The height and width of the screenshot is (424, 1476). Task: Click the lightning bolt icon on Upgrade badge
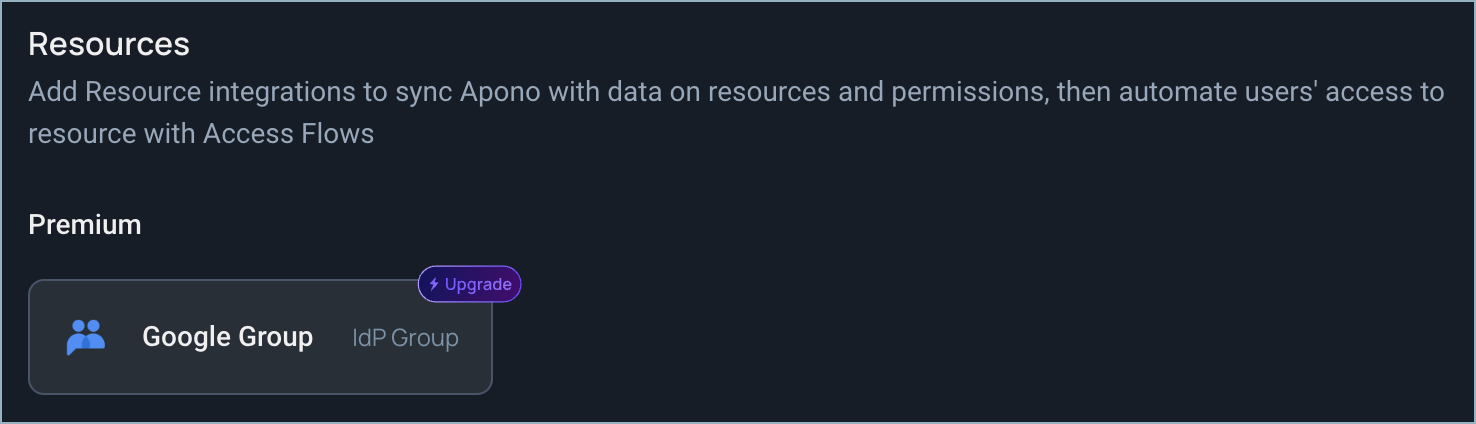tap(434, 284)
